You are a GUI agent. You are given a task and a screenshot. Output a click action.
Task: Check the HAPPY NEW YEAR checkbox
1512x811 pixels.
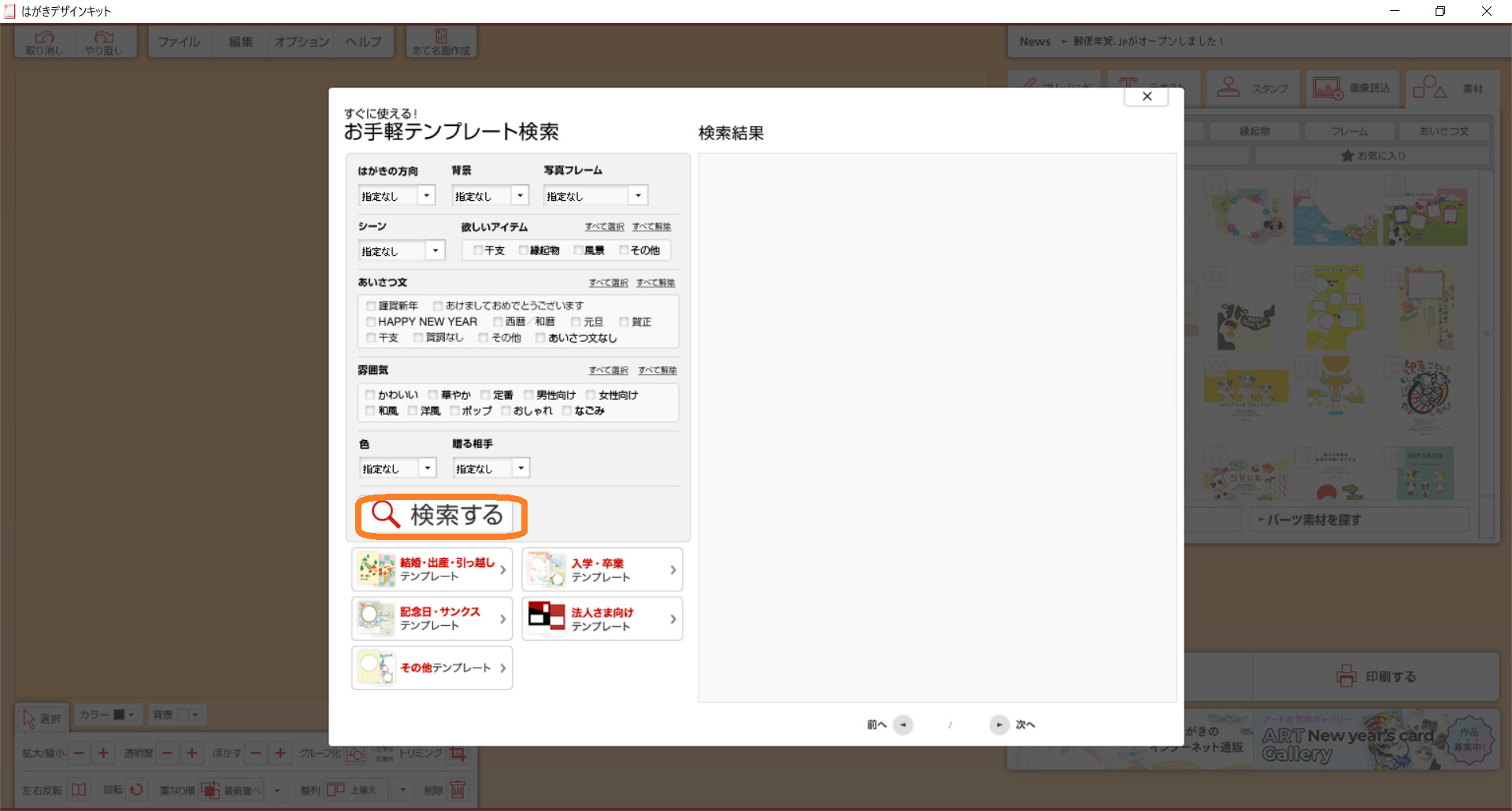371,322
